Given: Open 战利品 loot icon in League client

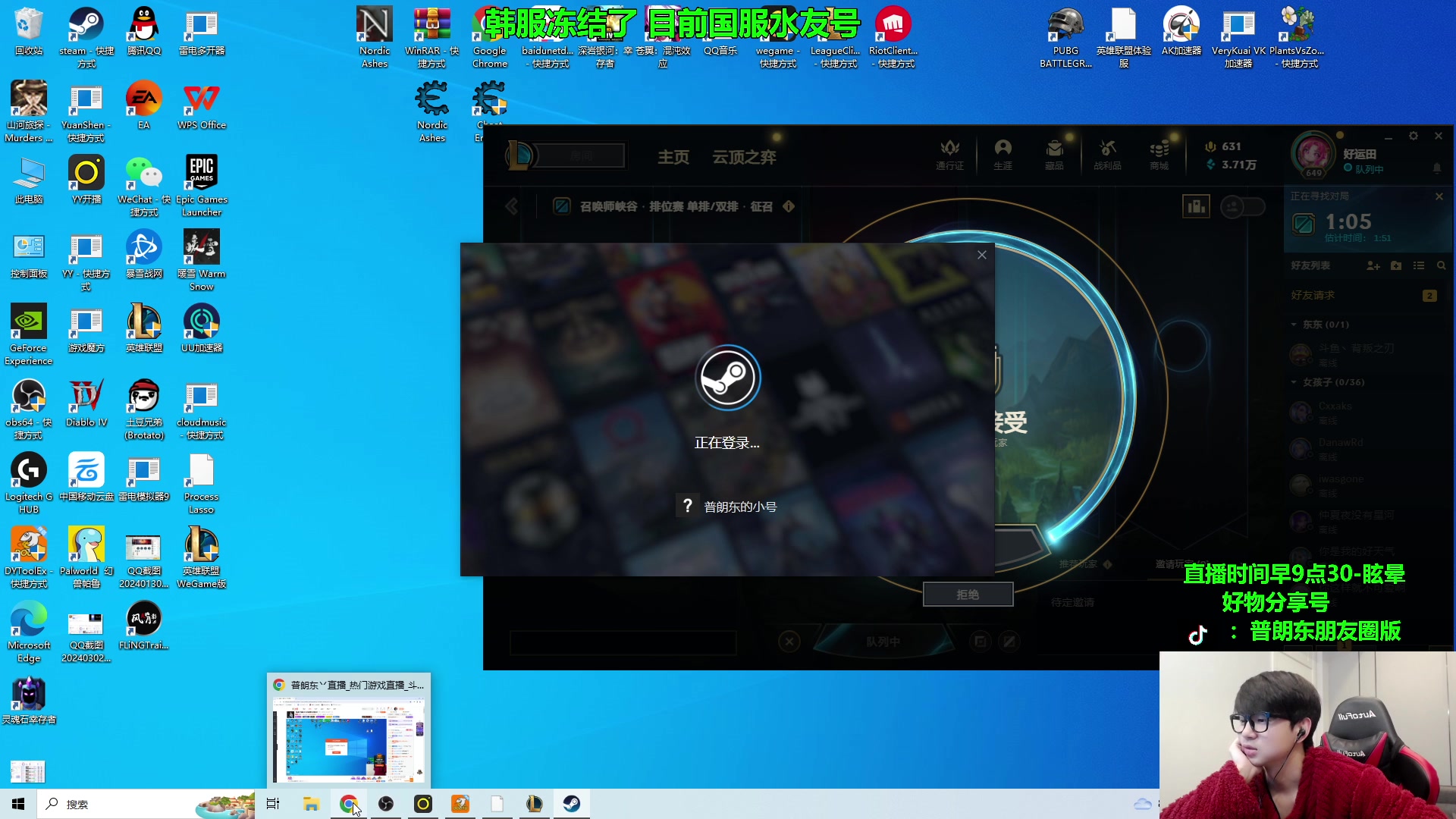Looking at the screenshot, I should pyautogui.click(x=1107, y=155).
